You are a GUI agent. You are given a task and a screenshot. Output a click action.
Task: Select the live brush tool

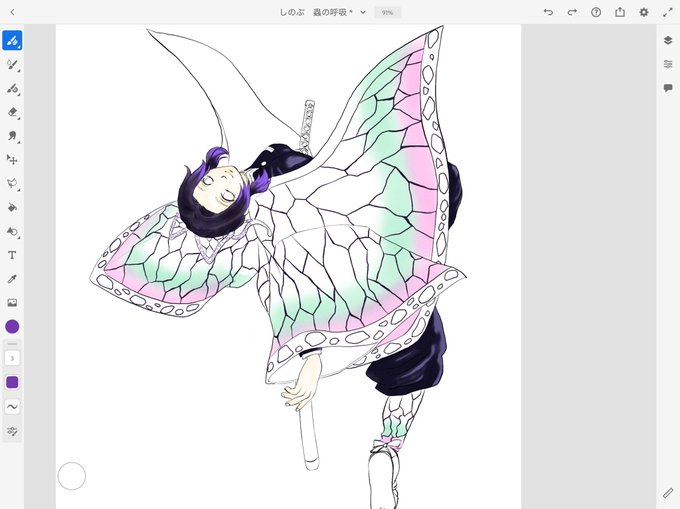12,65
